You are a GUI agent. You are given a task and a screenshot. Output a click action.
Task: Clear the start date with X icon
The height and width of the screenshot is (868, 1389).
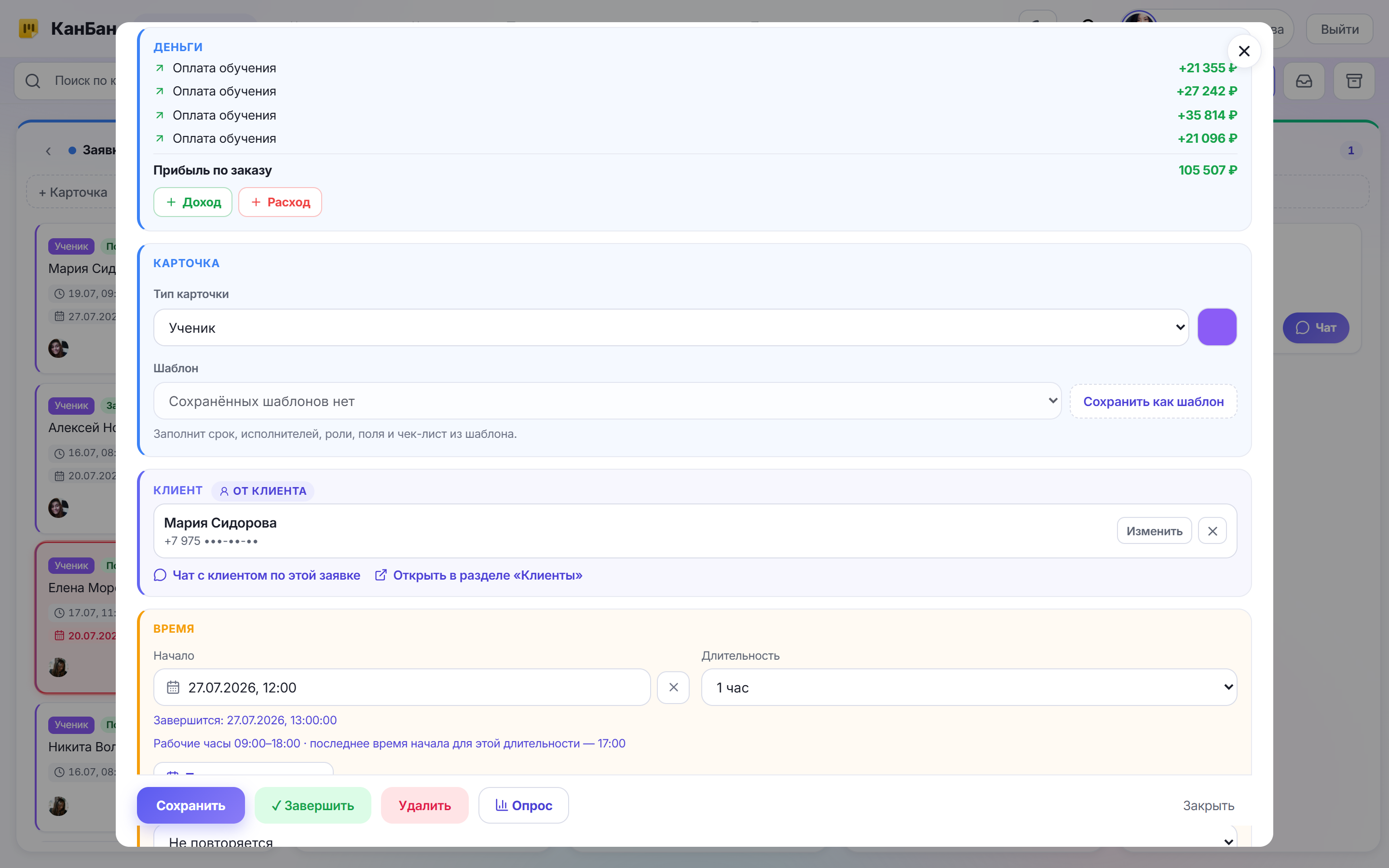click(x=673, y=687)
